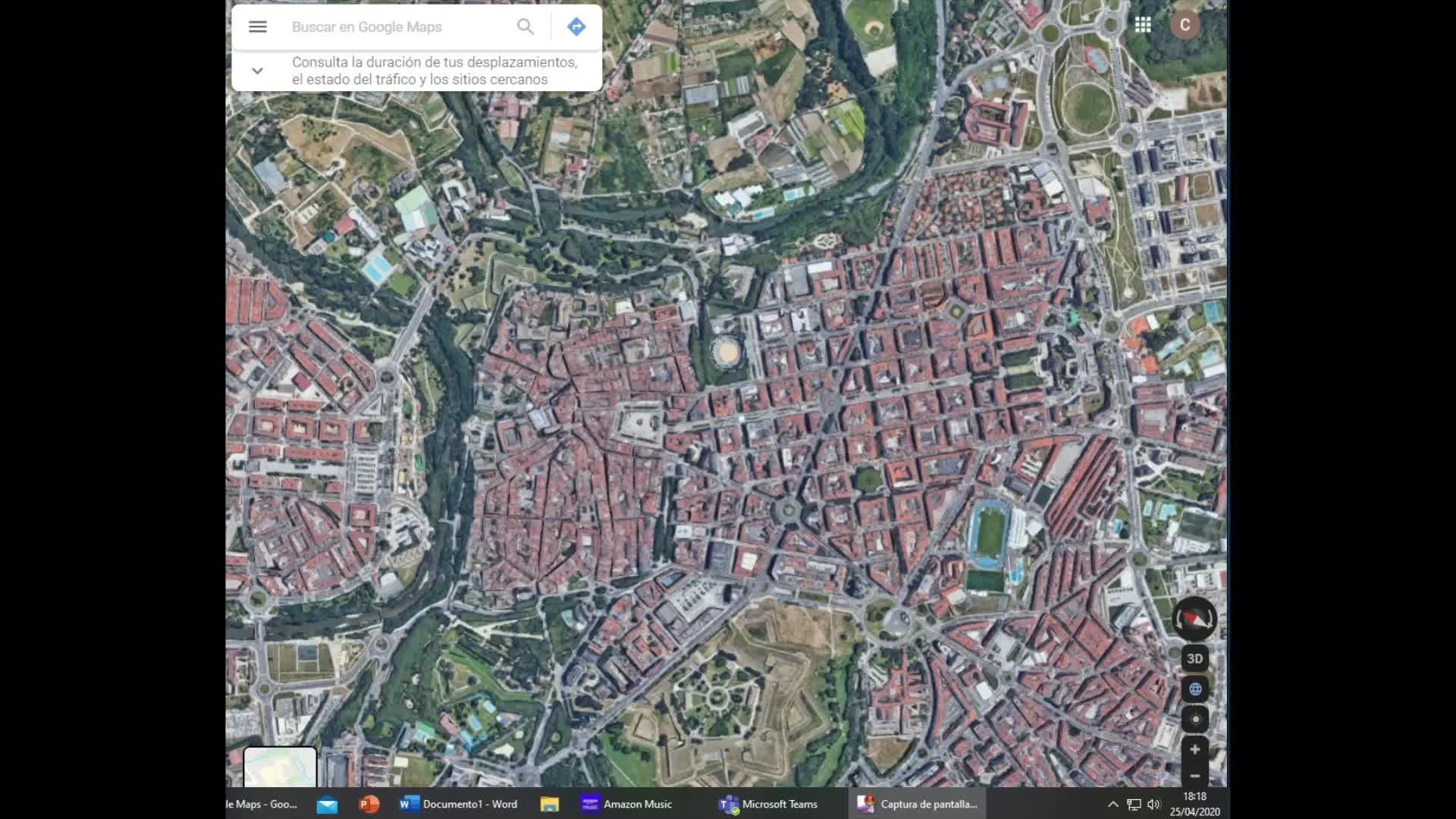Zoom out of the map

(x=1194, y=776)
